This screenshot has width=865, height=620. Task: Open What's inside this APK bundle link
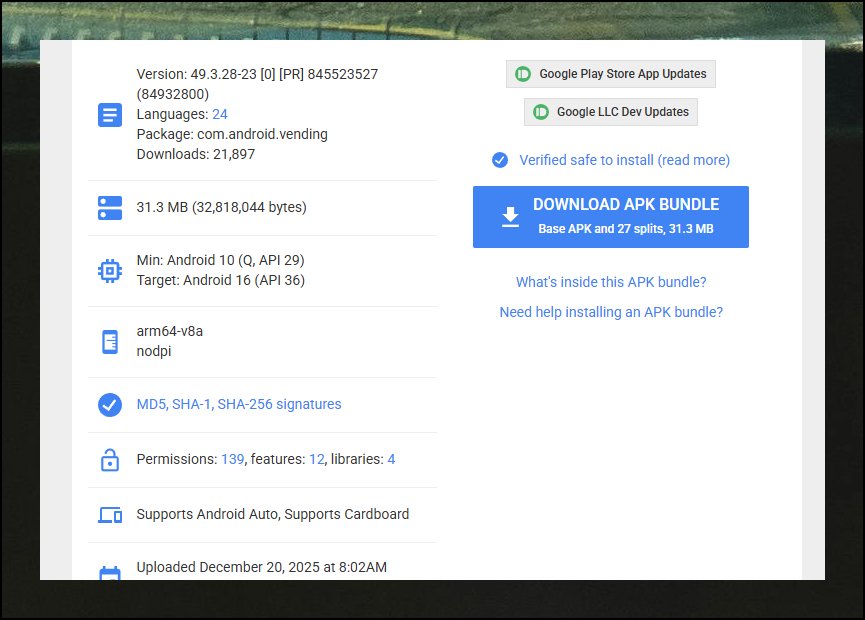click(611, 282)
